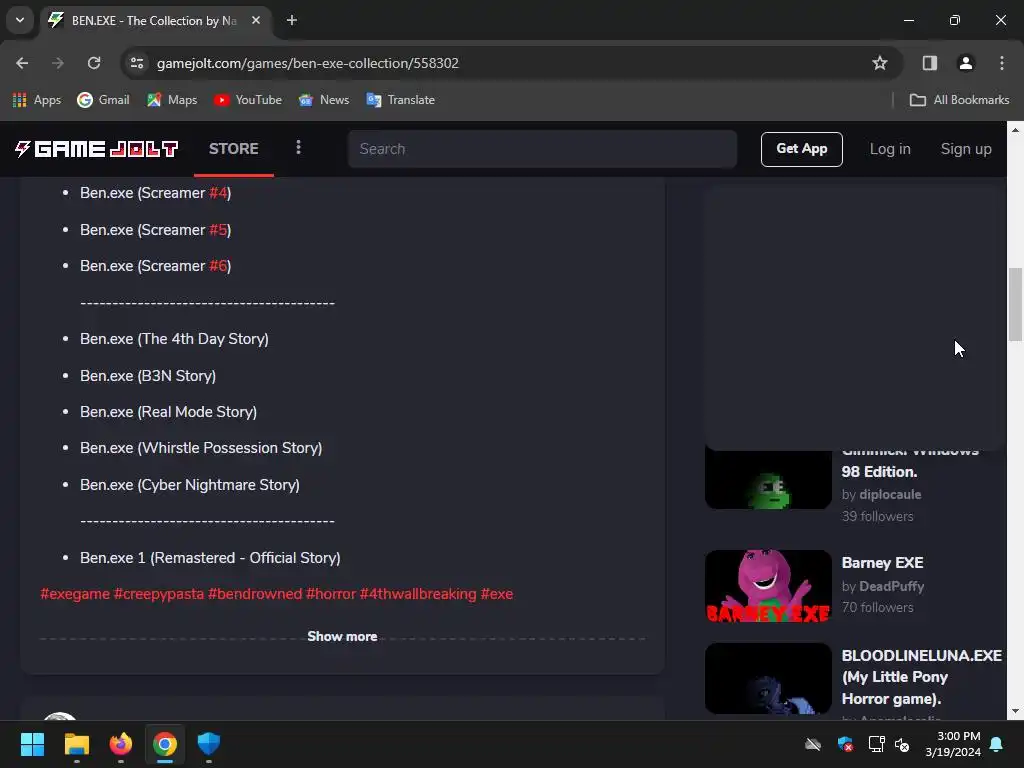Open the YouTube bookmark

(248, 100)
